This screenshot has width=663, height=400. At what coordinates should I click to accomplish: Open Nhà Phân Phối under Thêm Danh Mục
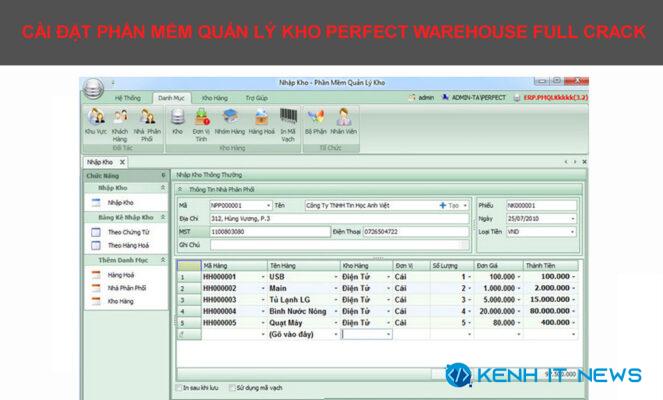coord(126,288)
